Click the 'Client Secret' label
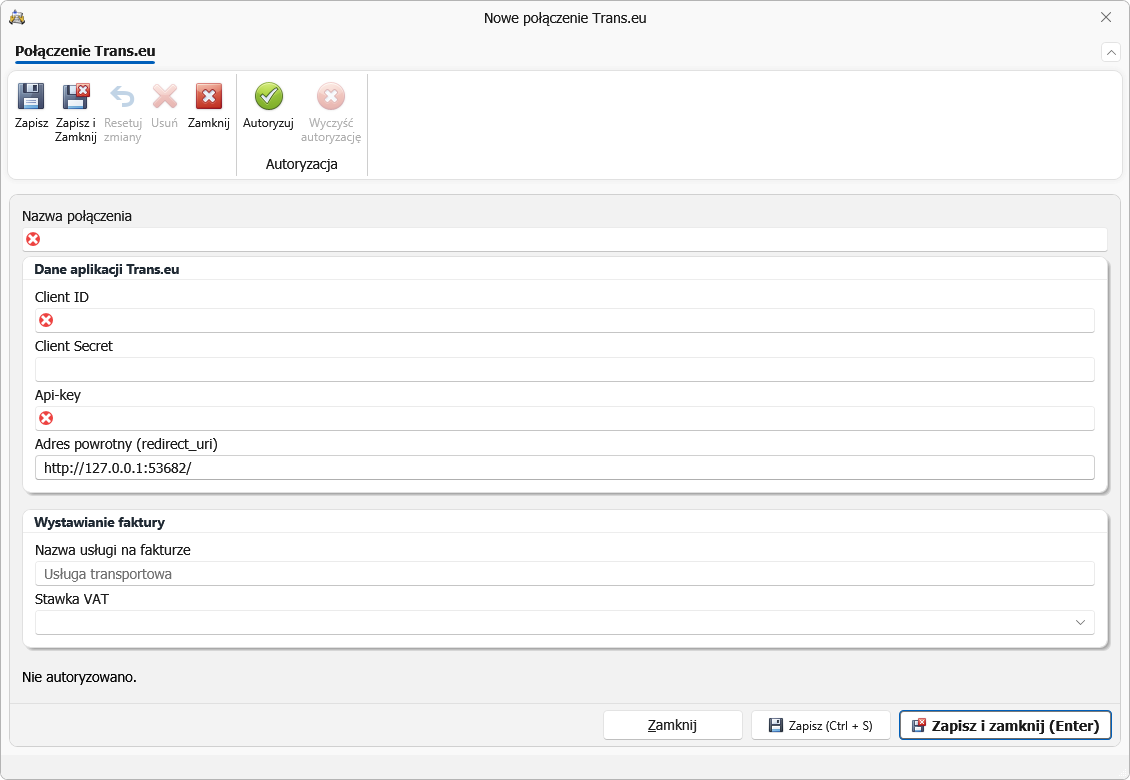Screen dimensions: 1130x780 (x=74, y=346)
